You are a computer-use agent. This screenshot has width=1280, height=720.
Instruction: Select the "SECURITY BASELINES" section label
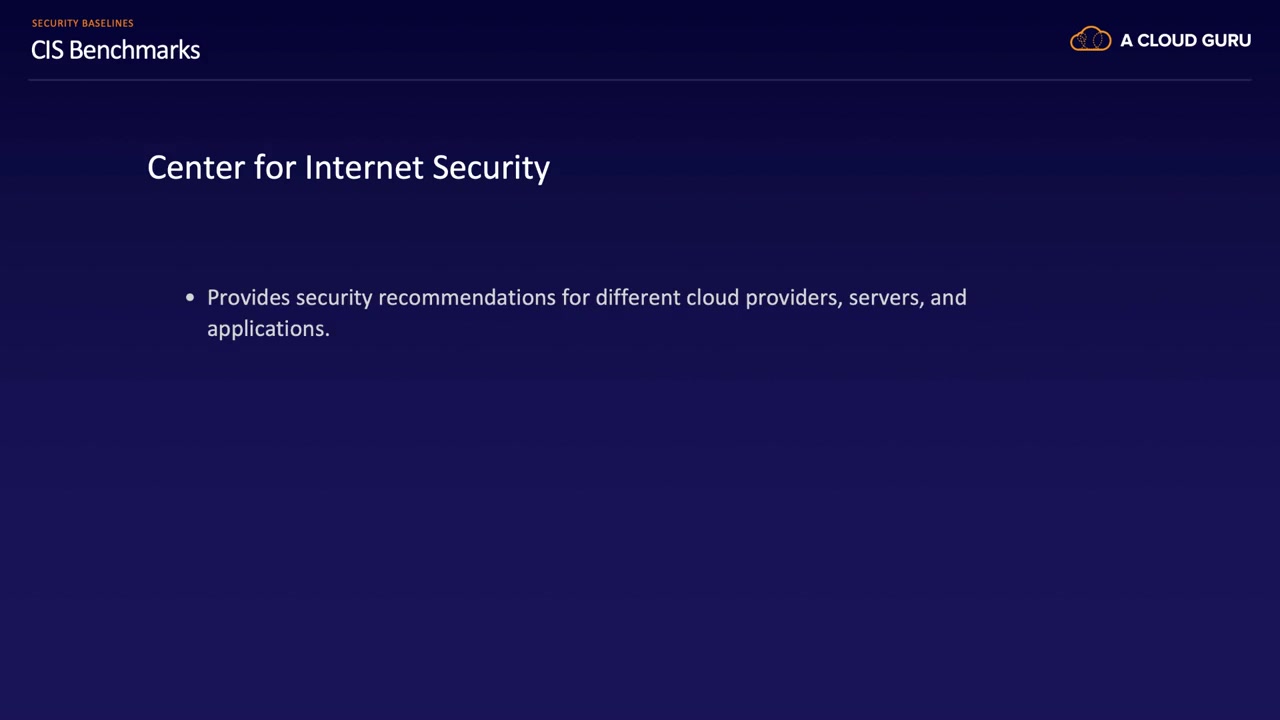coord(82,23)
